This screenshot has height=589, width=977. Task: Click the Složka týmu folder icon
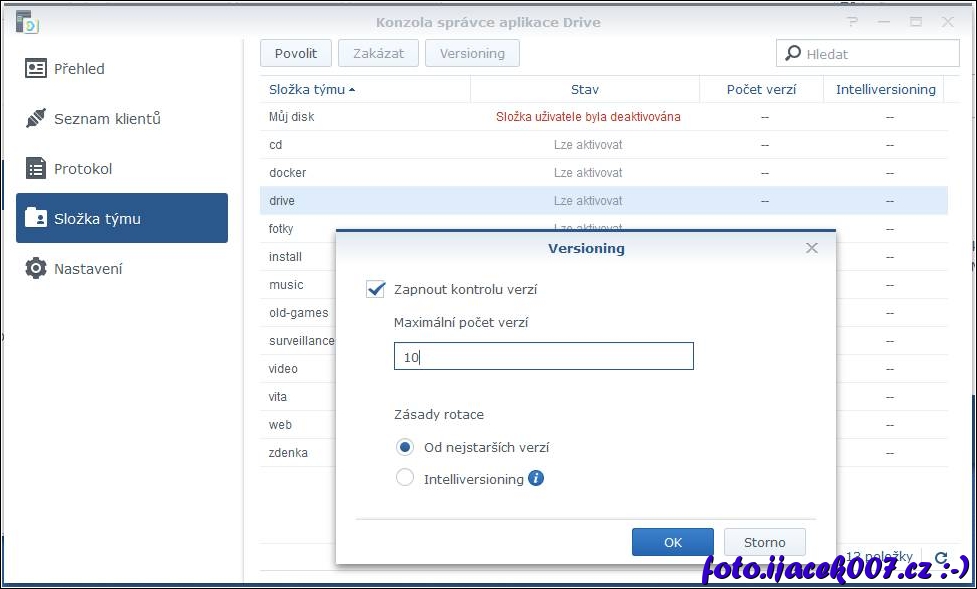36,218
